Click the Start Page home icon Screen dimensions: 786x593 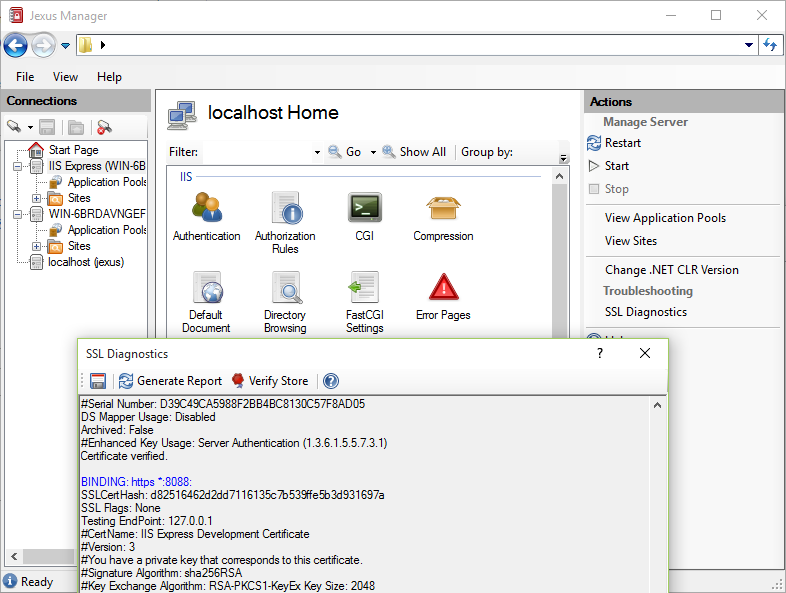[x=36, y=149]
